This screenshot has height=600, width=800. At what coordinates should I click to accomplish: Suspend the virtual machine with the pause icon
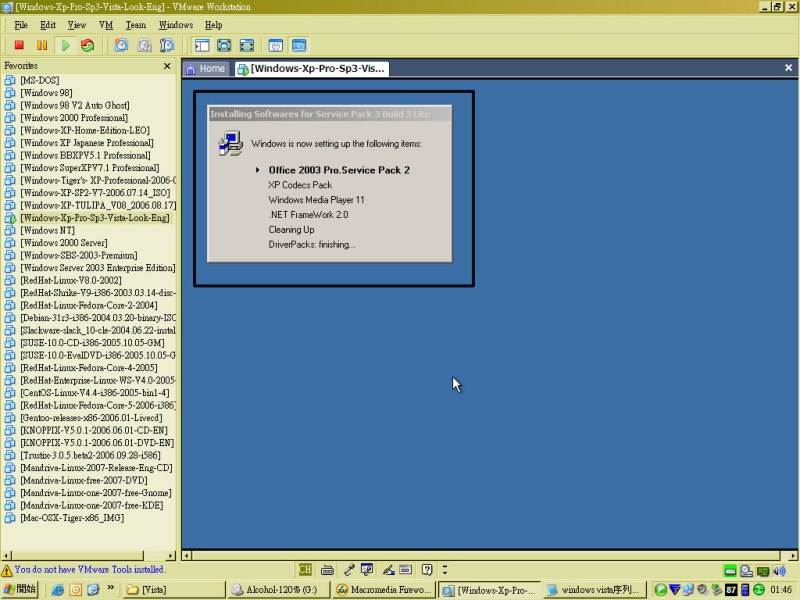(42, 45)
